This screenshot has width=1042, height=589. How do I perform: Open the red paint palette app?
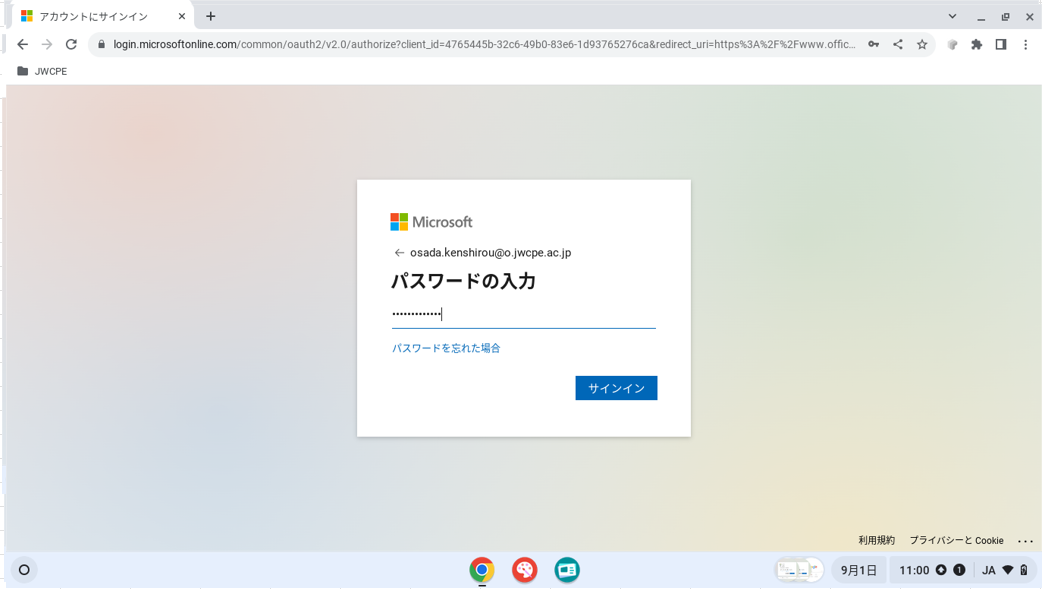[x=524, y=570]
